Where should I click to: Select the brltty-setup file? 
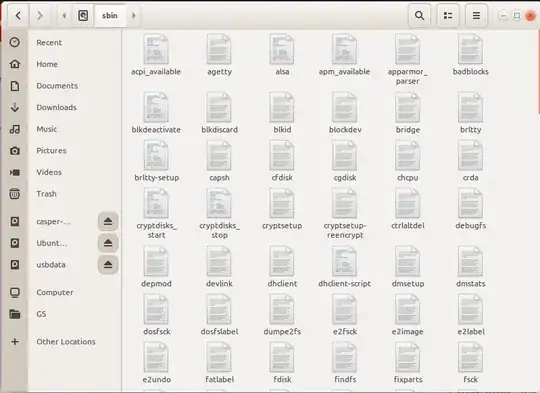156,161
